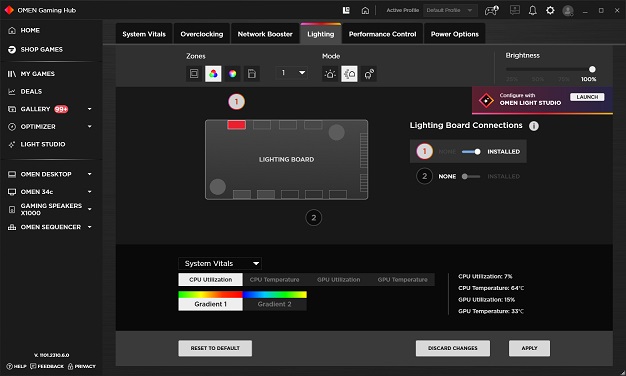Click zone marker 1 above the board
This screenshot has width=626, height=376.
point(236,102)
